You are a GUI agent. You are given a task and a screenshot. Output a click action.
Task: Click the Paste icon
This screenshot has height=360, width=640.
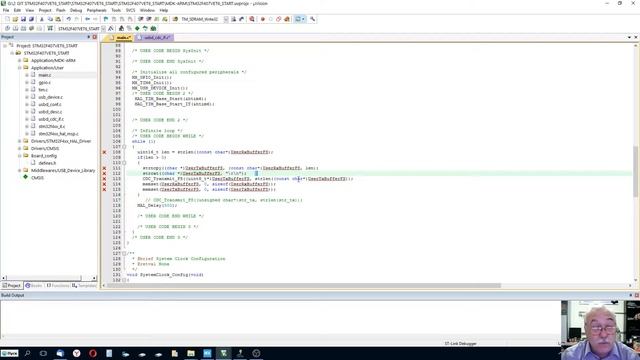[58, 19]
